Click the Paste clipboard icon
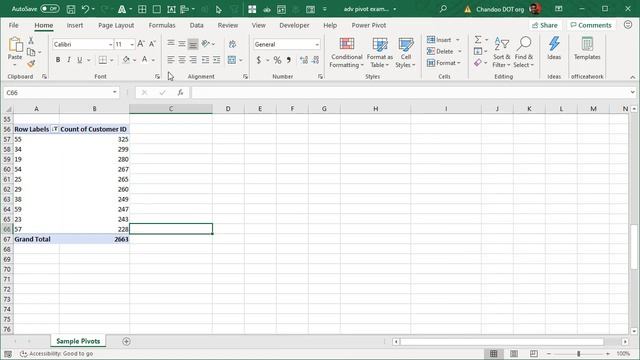This screenshot has height=360, width=640. pos(15,44)
